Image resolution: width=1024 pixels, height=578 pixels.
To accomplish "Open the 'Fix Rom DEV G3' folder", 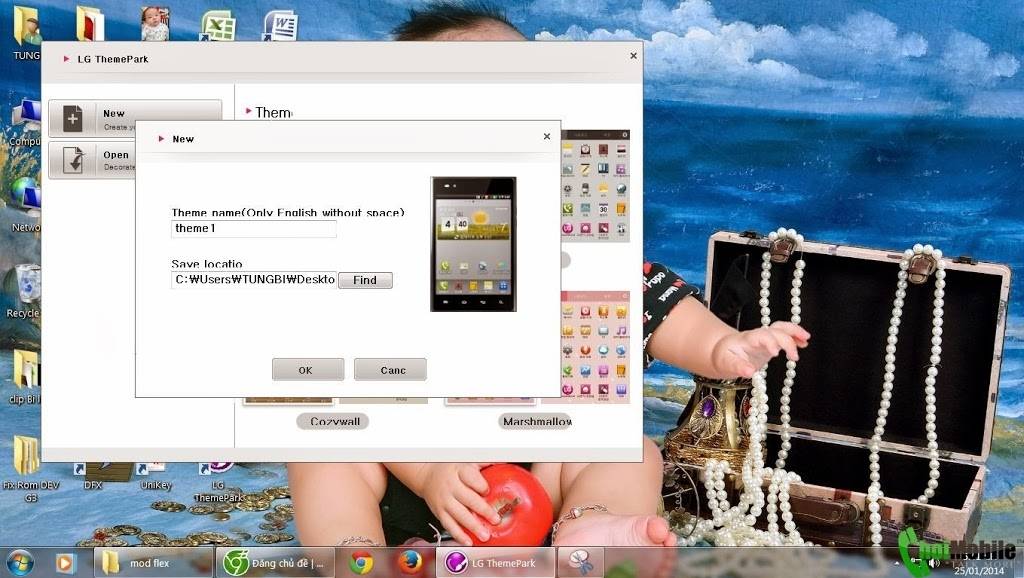I will [29, 468].
